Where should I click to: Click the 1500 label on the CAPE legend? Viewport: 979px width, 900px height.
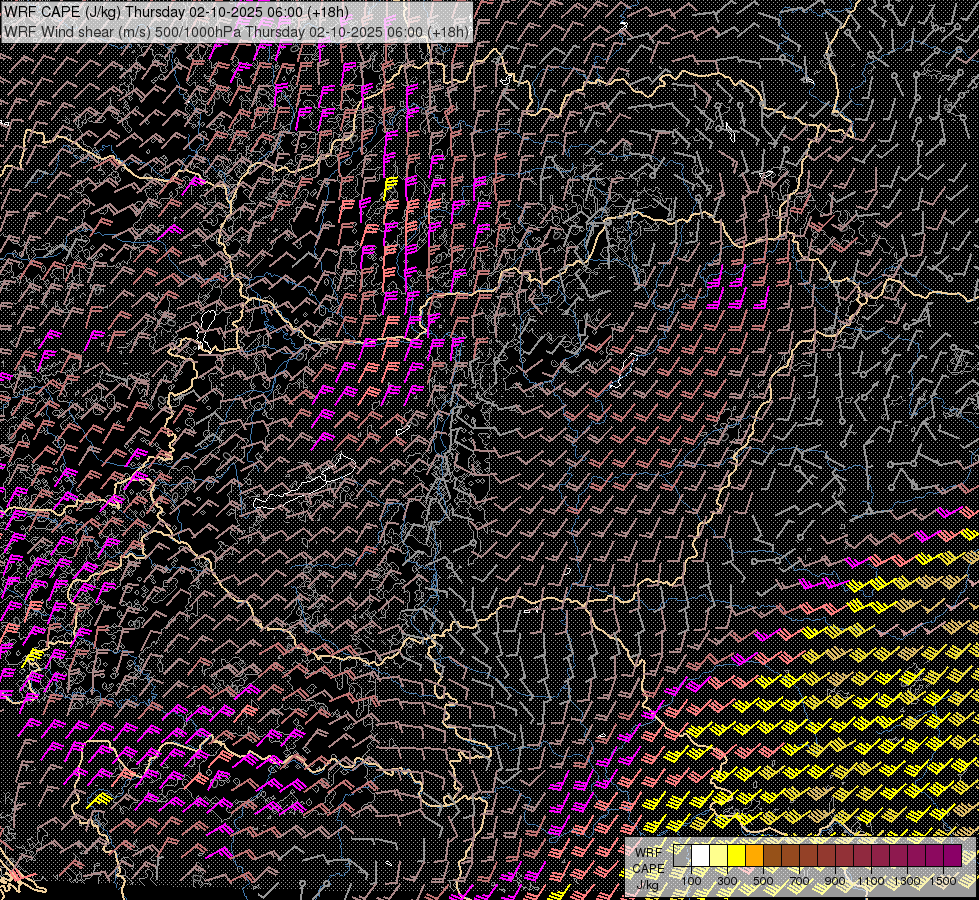tap(943, 881)
